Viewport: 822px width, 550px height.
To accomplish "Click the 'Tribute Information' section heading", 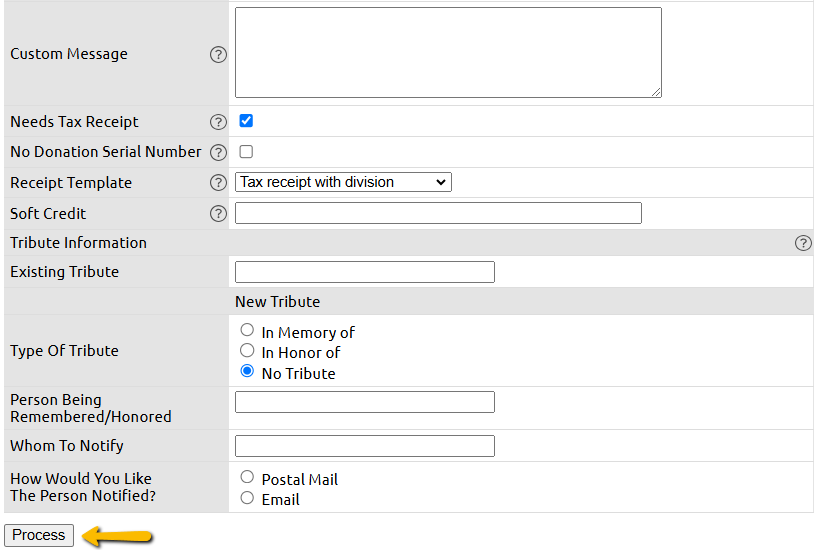I will click(79, 243).
